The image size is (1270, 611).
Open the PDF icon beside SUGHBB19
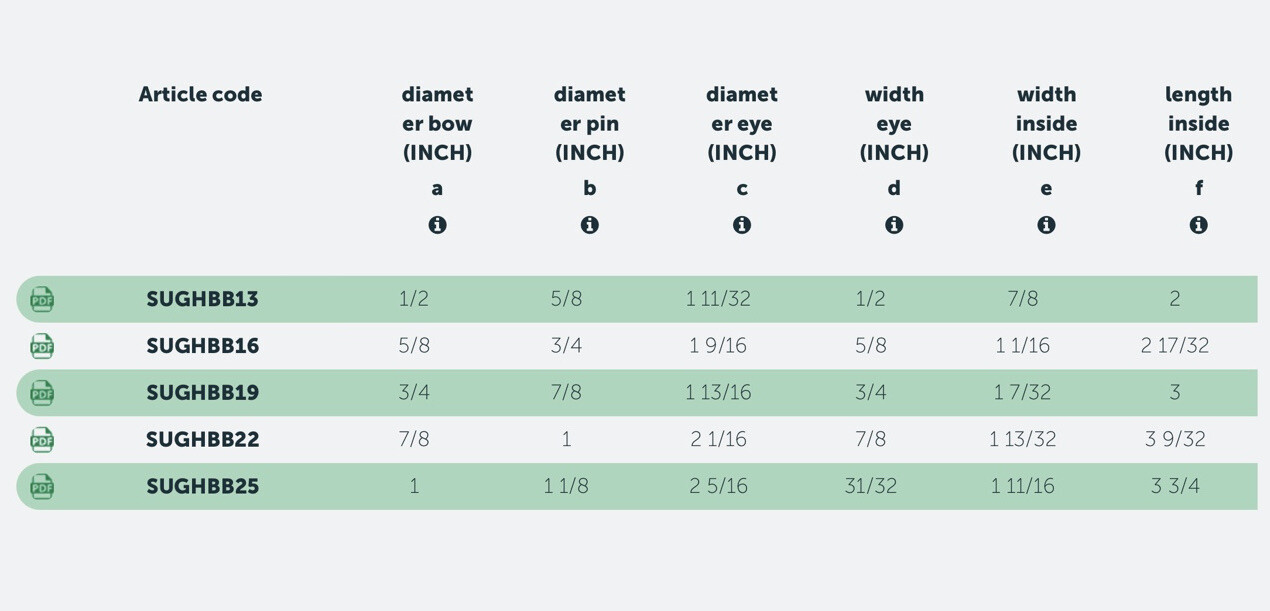tap(42, 393)
